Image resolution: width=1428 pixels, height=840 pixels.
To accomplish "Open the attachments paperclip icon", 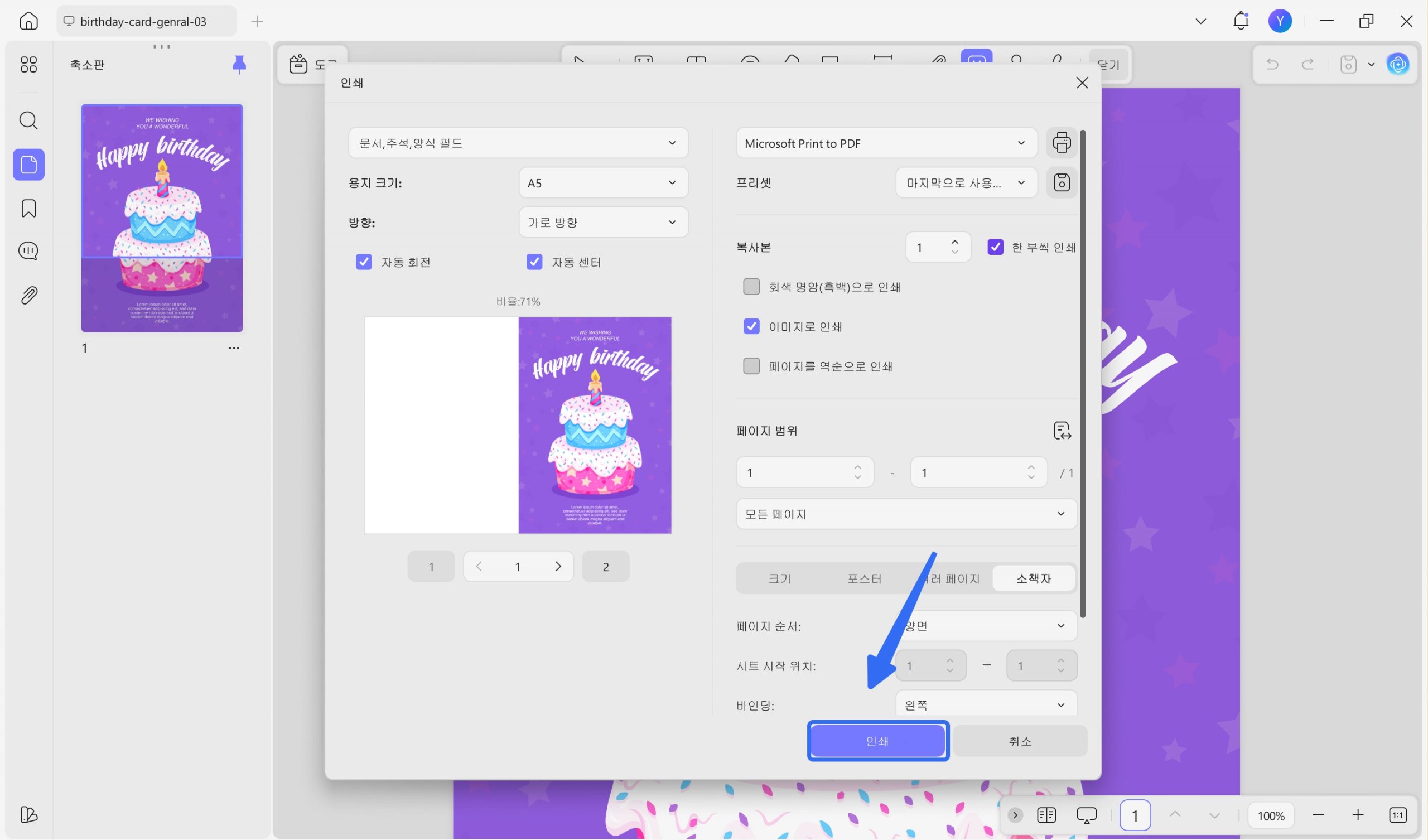I will tap(28, 295).
